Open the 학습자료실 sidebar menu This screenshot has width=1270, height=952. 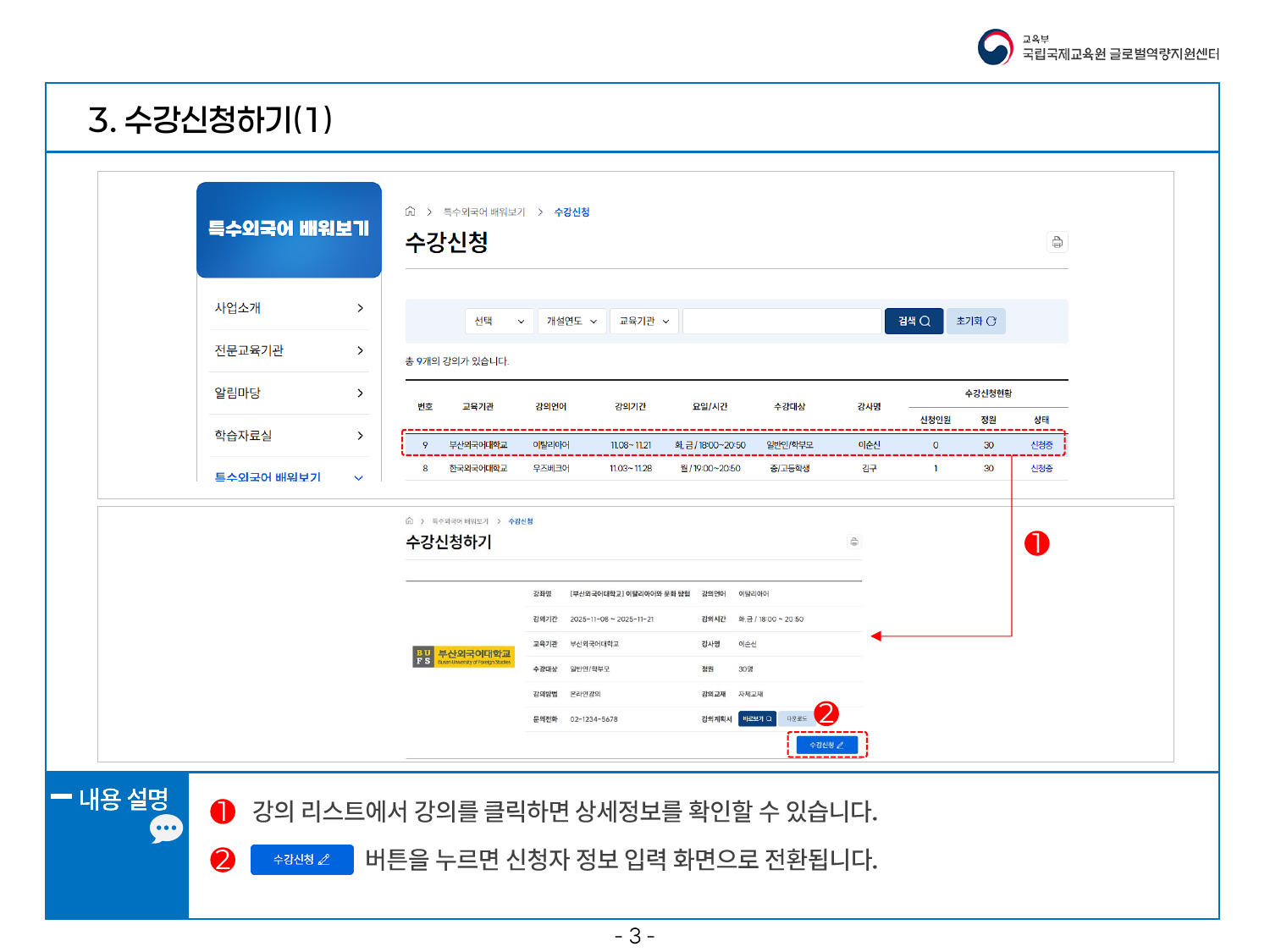(289, 435)
